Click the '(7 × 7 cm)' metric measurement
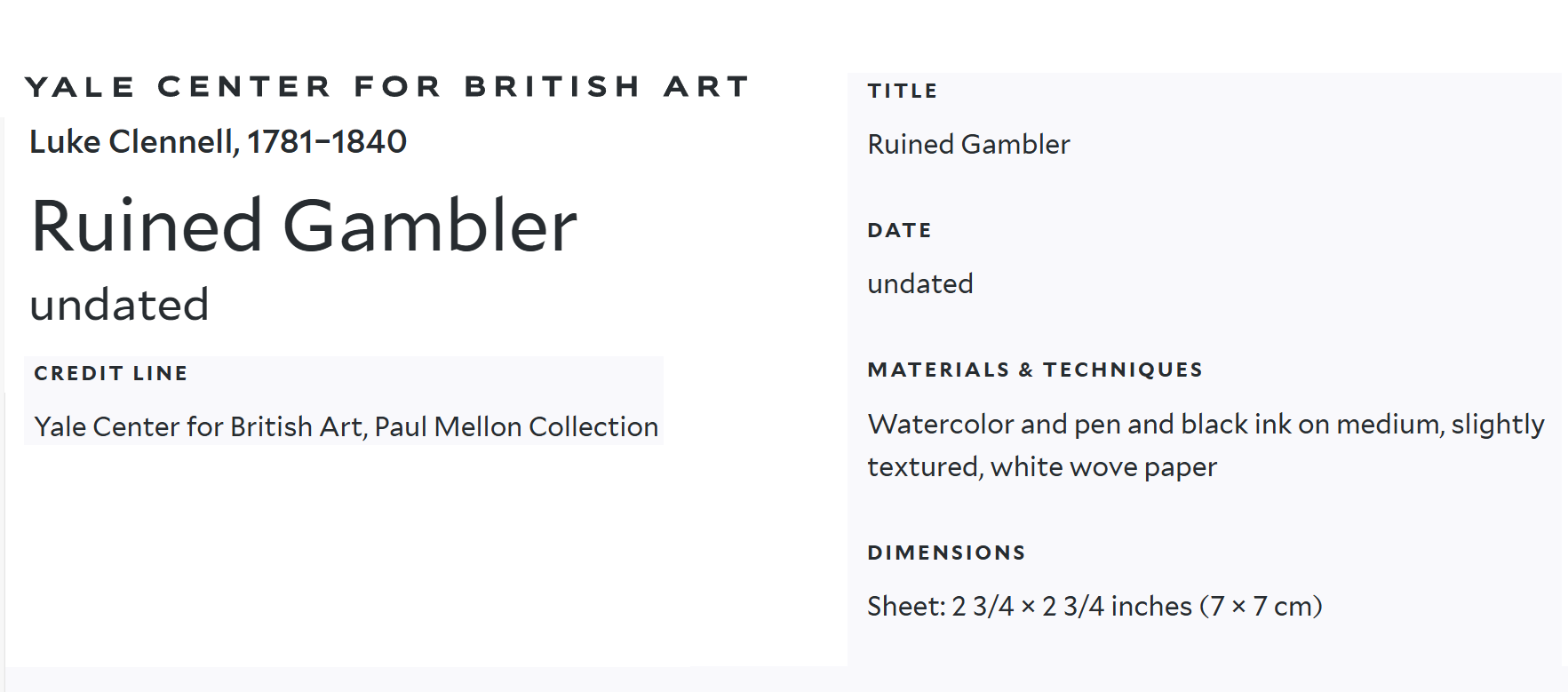Screen dimensions: 1568x692 click(1261, 607)
